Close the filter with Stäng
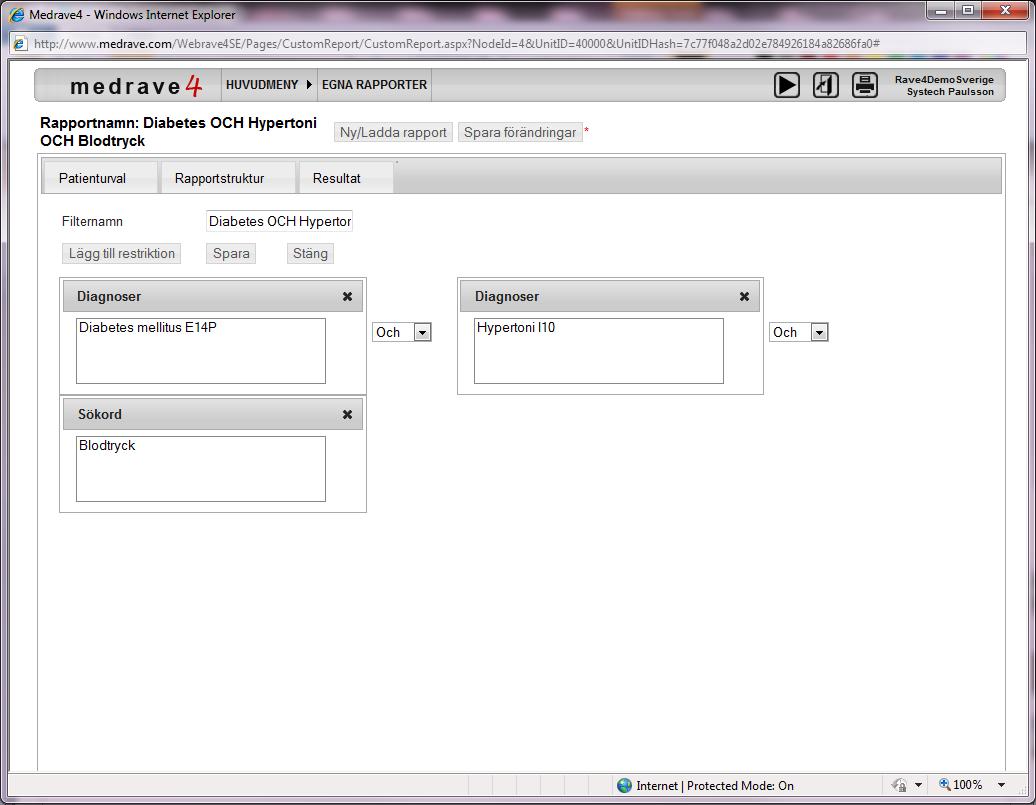The width and height of the screenshot is (1036, 805). pyautogui.click(x=310, y=253)
